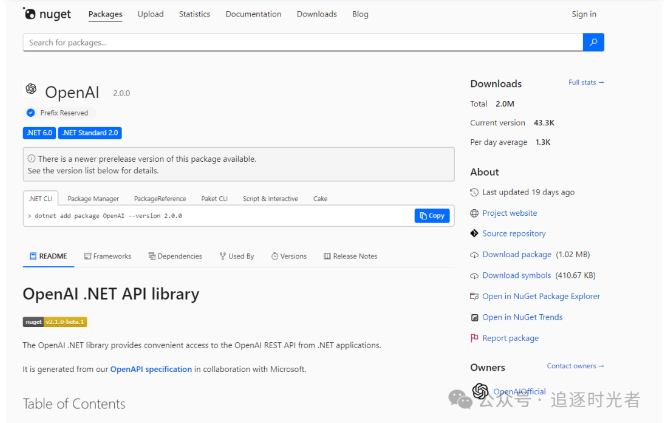This screenshot has height=423, width=664.
Task: Click the OpenAIOfficial owner avatar
Action: [x=481, y=391]
